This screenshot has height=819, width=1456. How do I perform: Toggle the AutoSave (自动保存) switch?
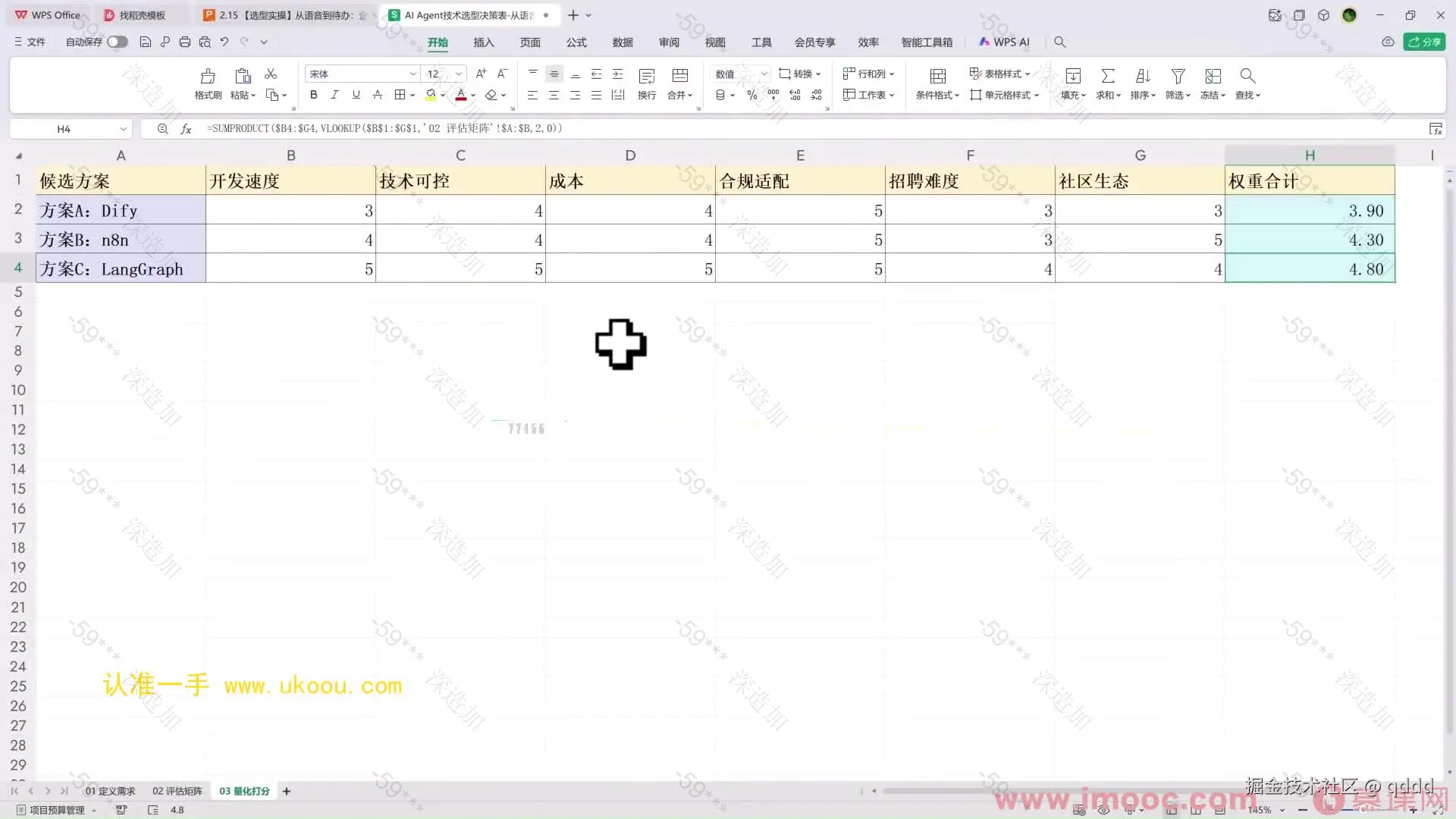coord(118,42)
